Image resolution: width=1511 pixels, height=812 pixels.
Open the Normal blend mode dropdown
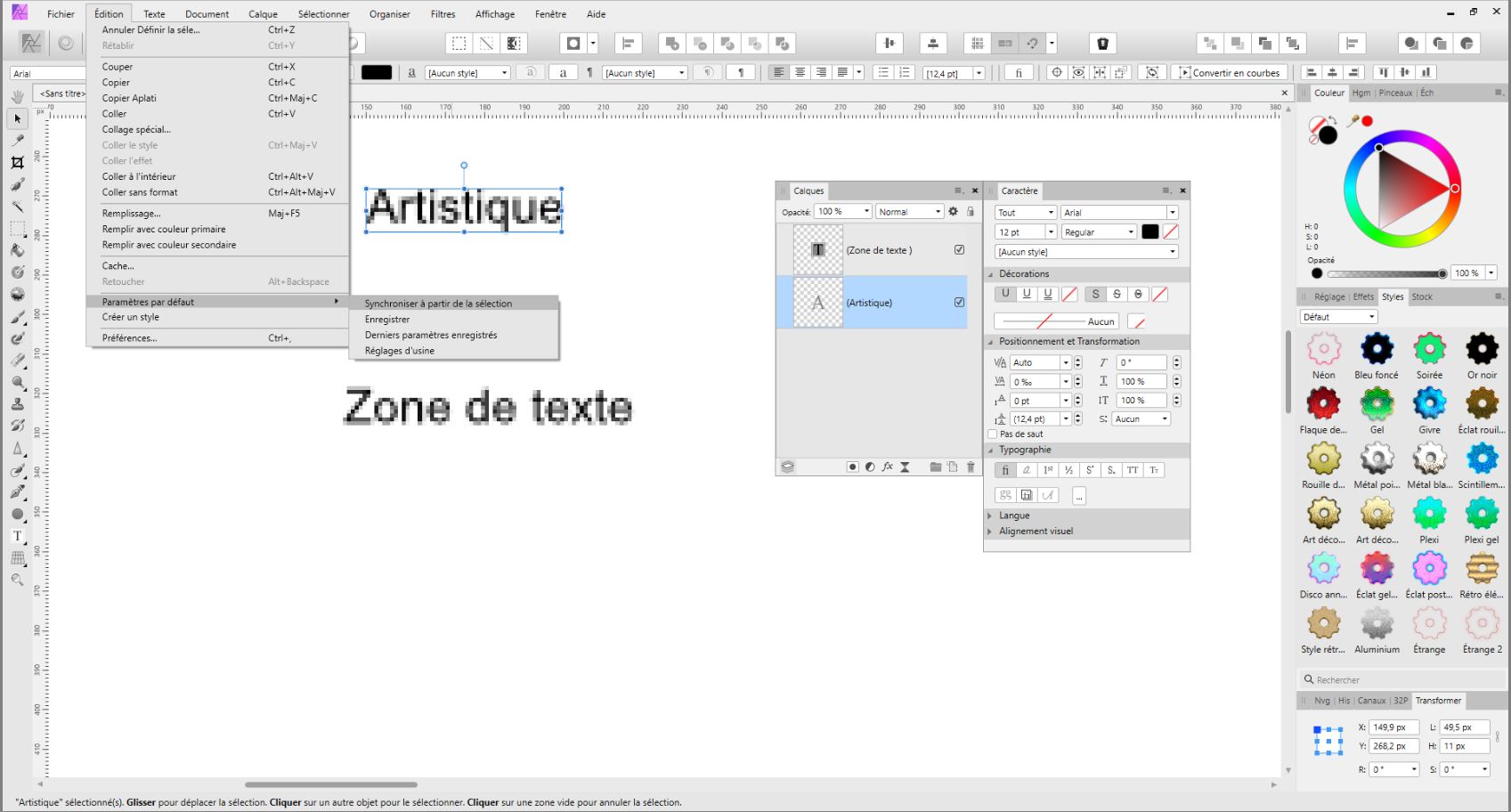909,211
